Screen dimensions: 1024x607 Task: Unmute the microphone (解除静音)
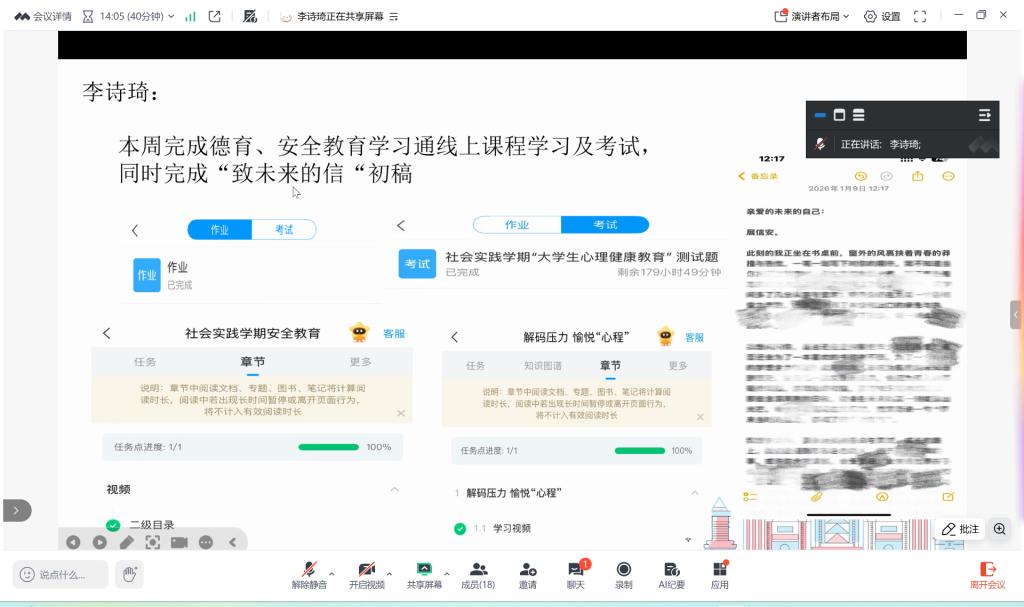click(x=309, y=574)
